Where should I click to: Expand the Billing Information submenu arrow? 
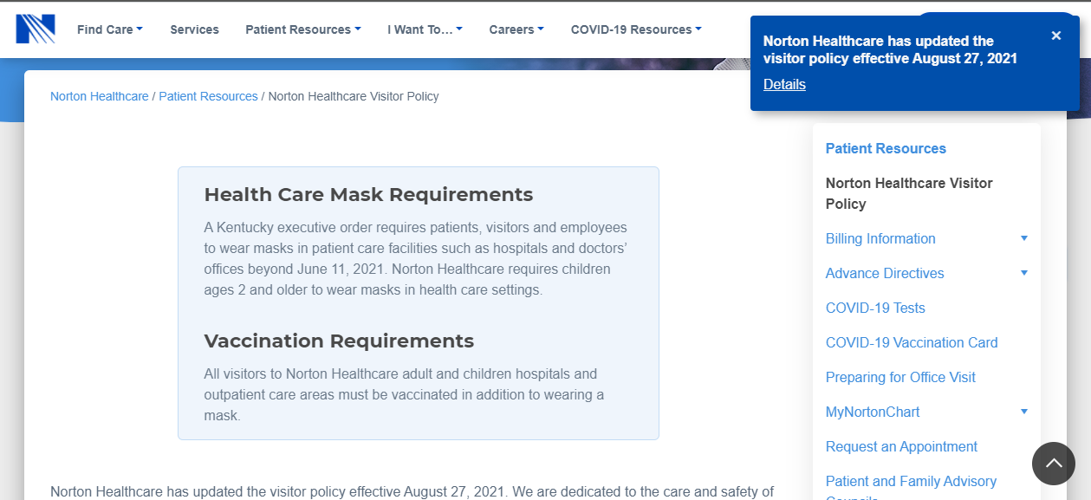click(x=1024, y=238)
